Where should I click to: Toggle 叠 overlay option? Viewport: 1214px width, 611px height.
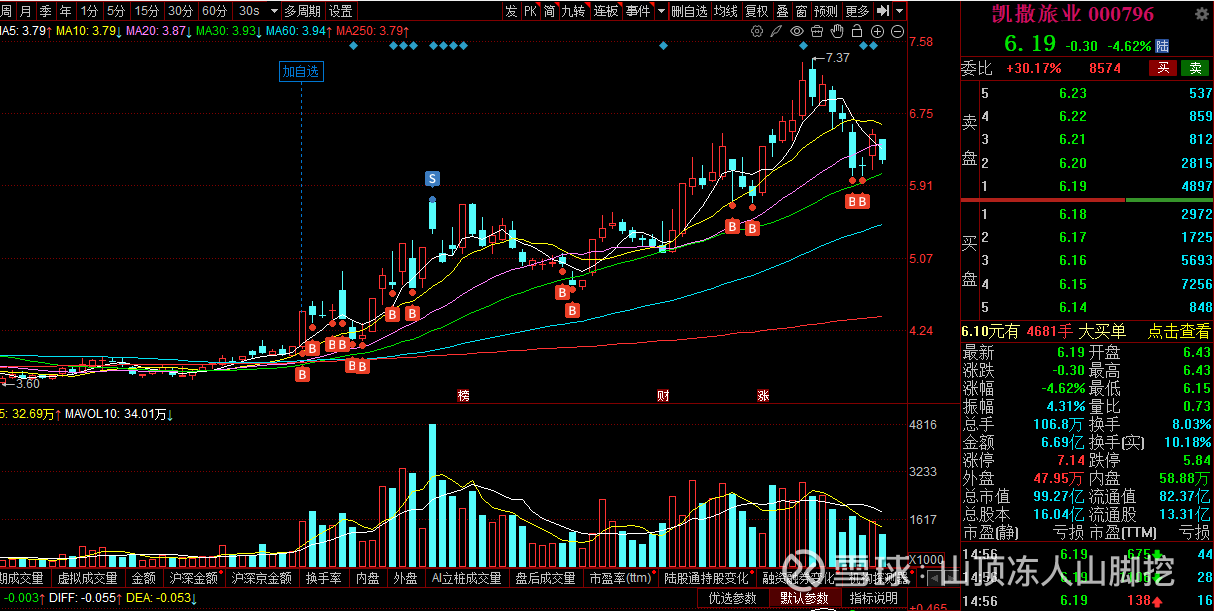click(x=782, y=11)
